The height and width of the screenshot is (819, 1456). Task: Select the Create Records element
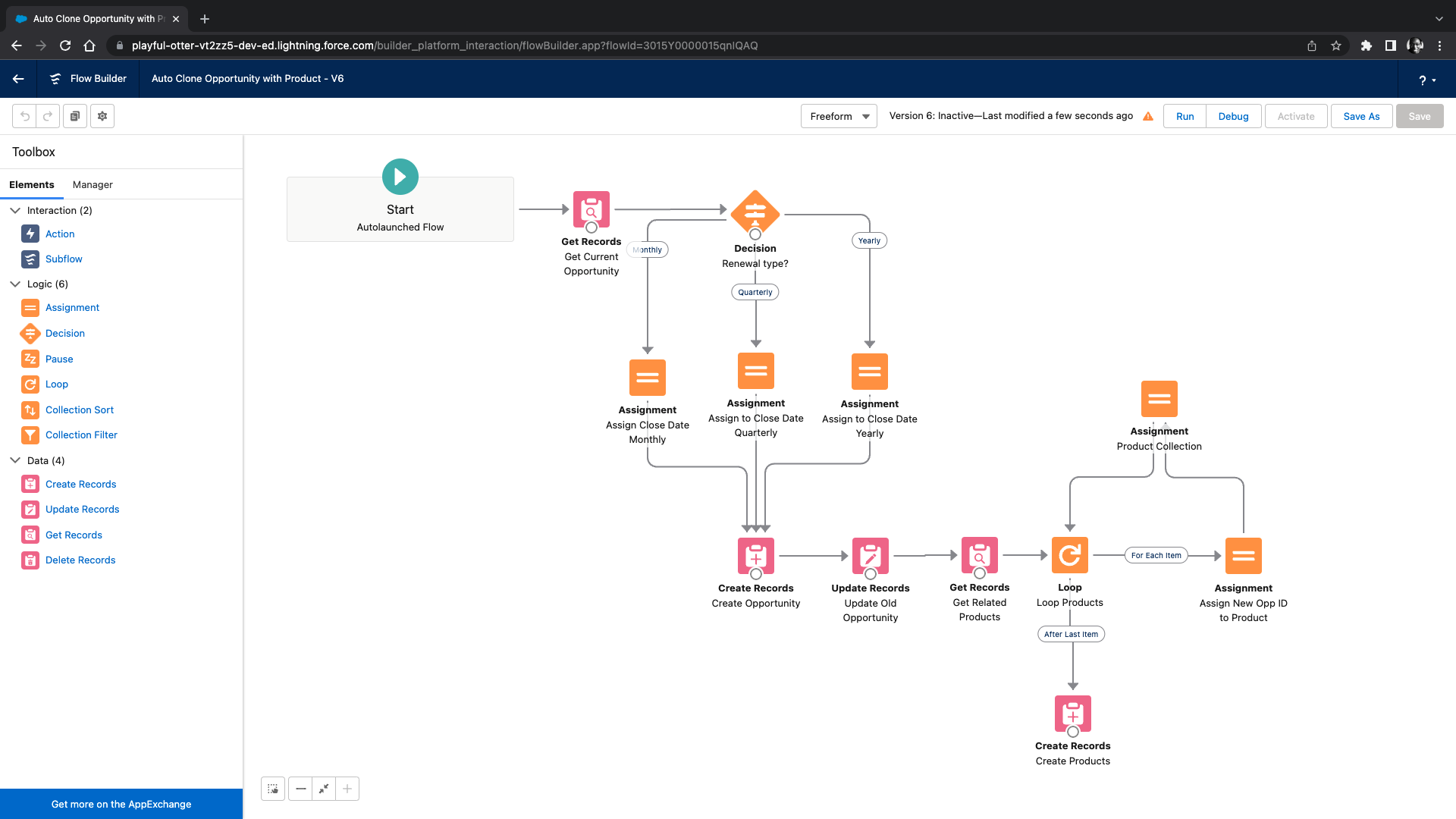point(80,484)
